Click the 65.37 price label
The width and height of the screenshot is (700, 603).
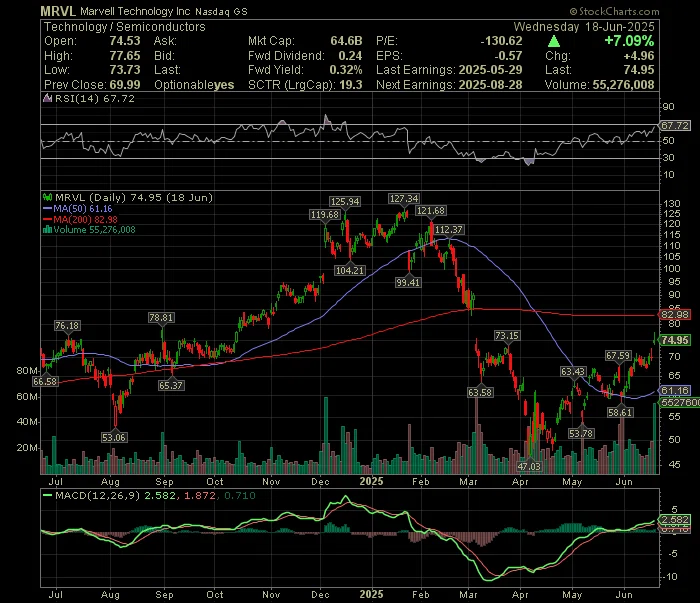171,385
